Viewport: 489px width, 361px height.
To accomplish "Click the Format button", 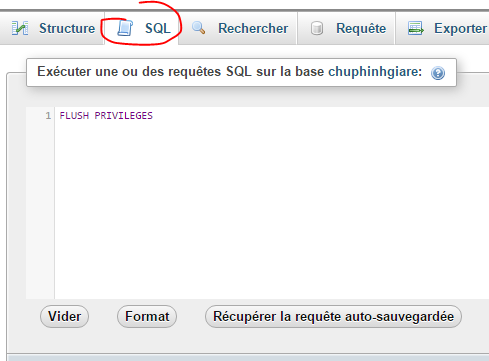I will click(x=147, y=316).
